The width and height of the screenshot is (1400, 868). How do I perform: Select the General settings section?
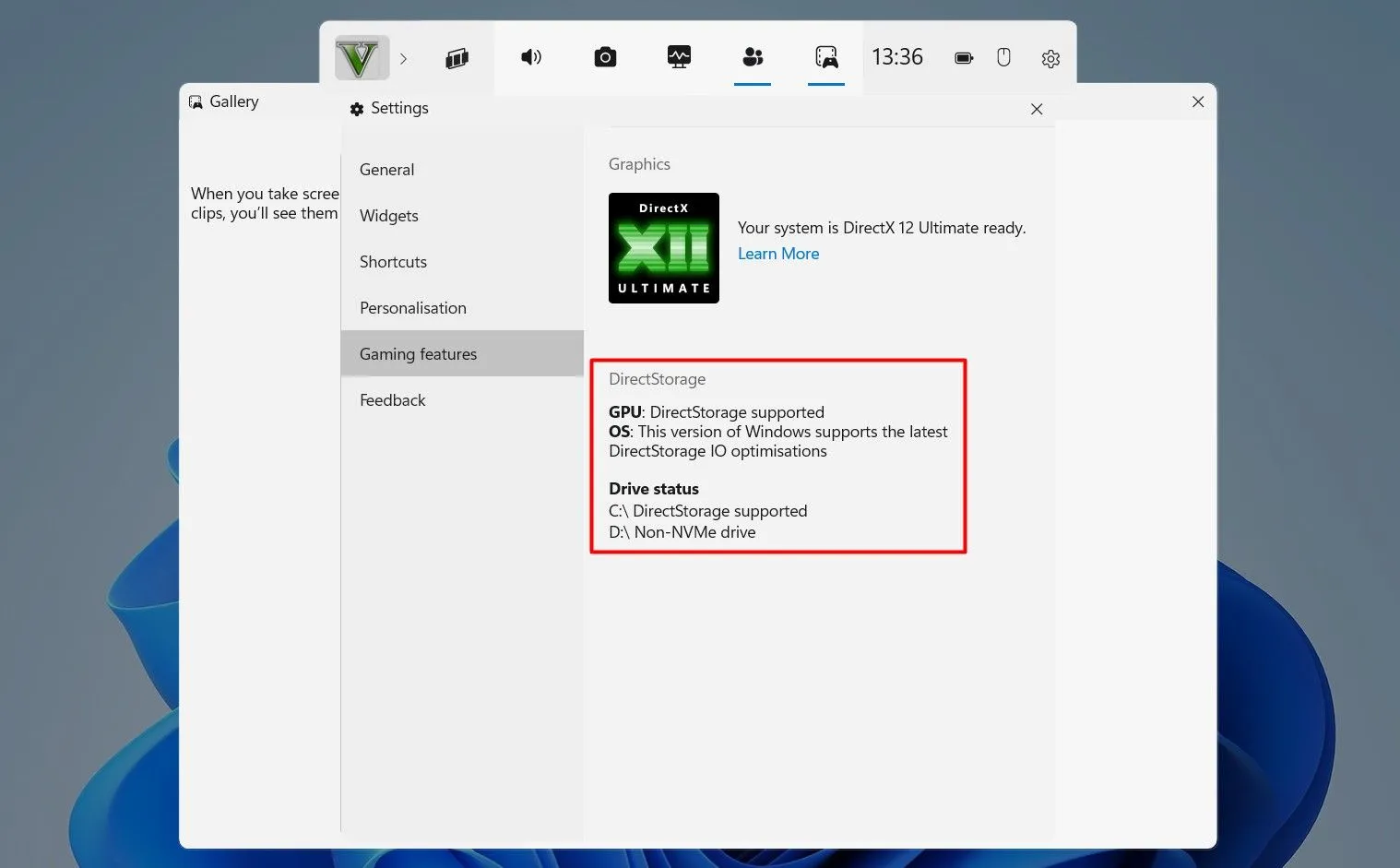click(386, 170)
